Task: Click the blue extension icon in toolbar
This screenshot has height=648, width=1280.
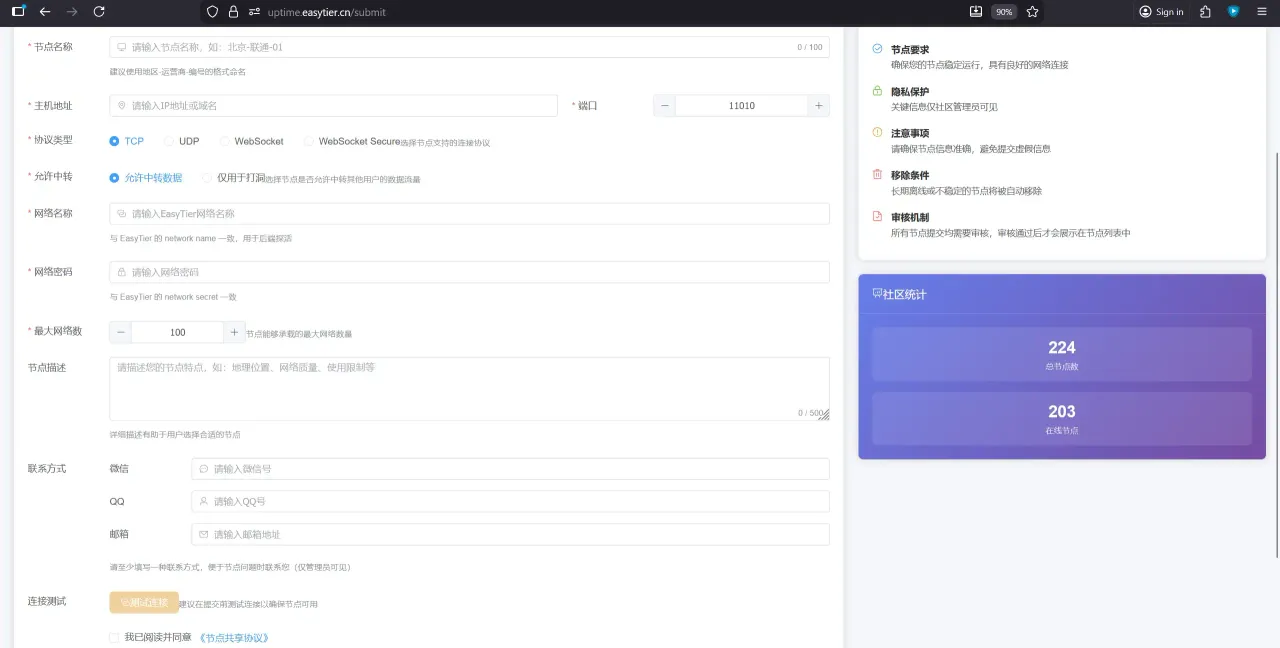Action: click(1234, 12)
